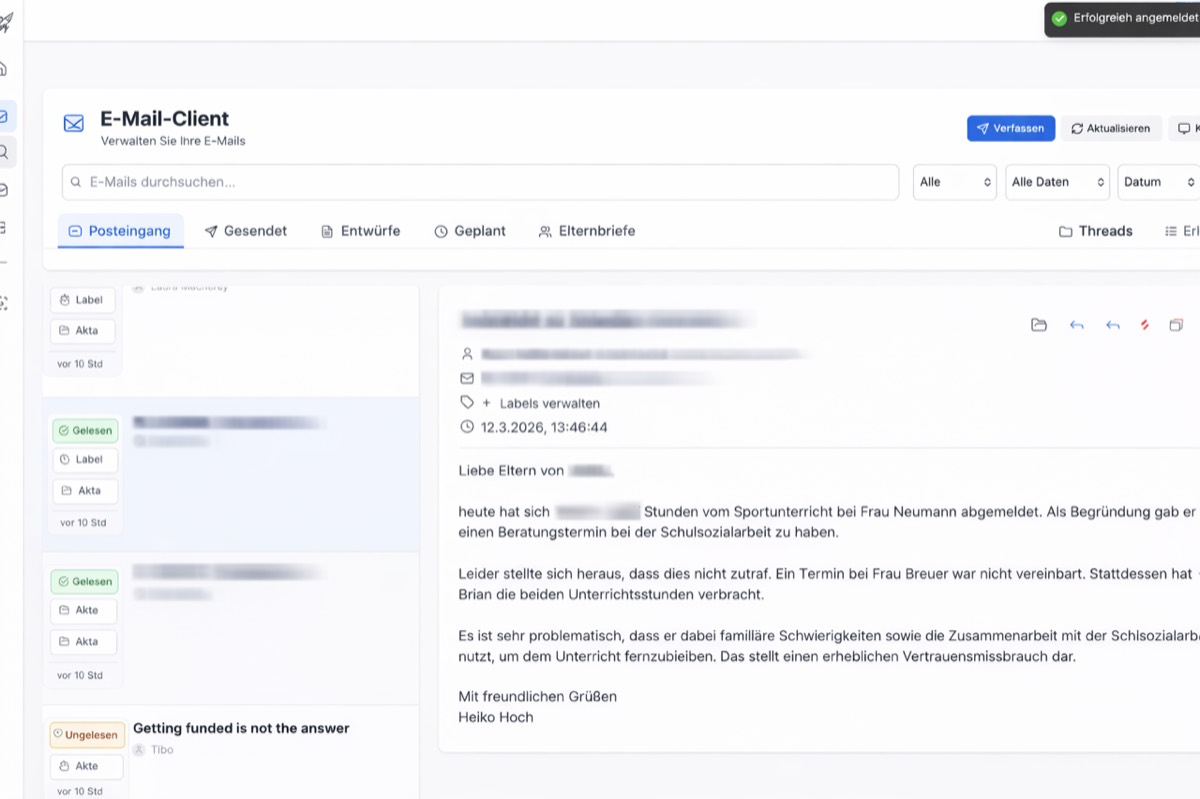Screen dimensions: 1200x799
Task: Click the reply arrow icon above the email
Action: pyautogui.click(x=1076, y=324)
